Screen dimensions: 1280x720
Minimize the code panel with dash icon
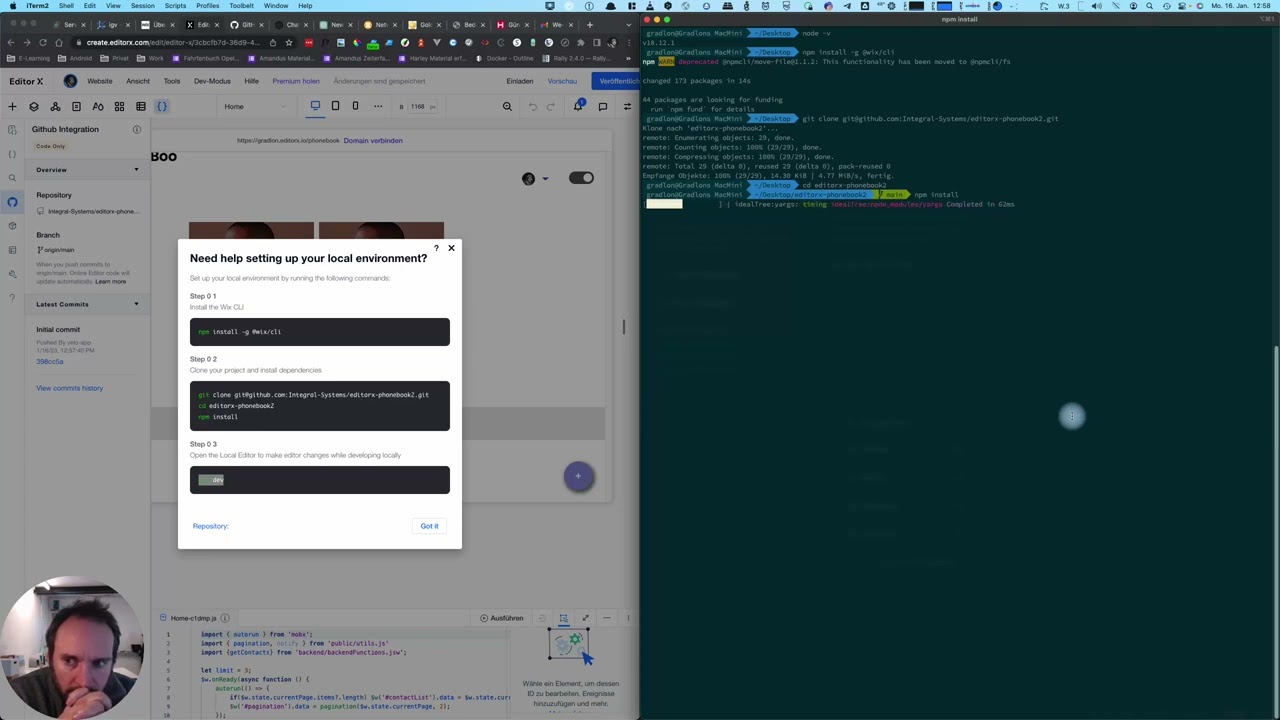tap(606, 618)
